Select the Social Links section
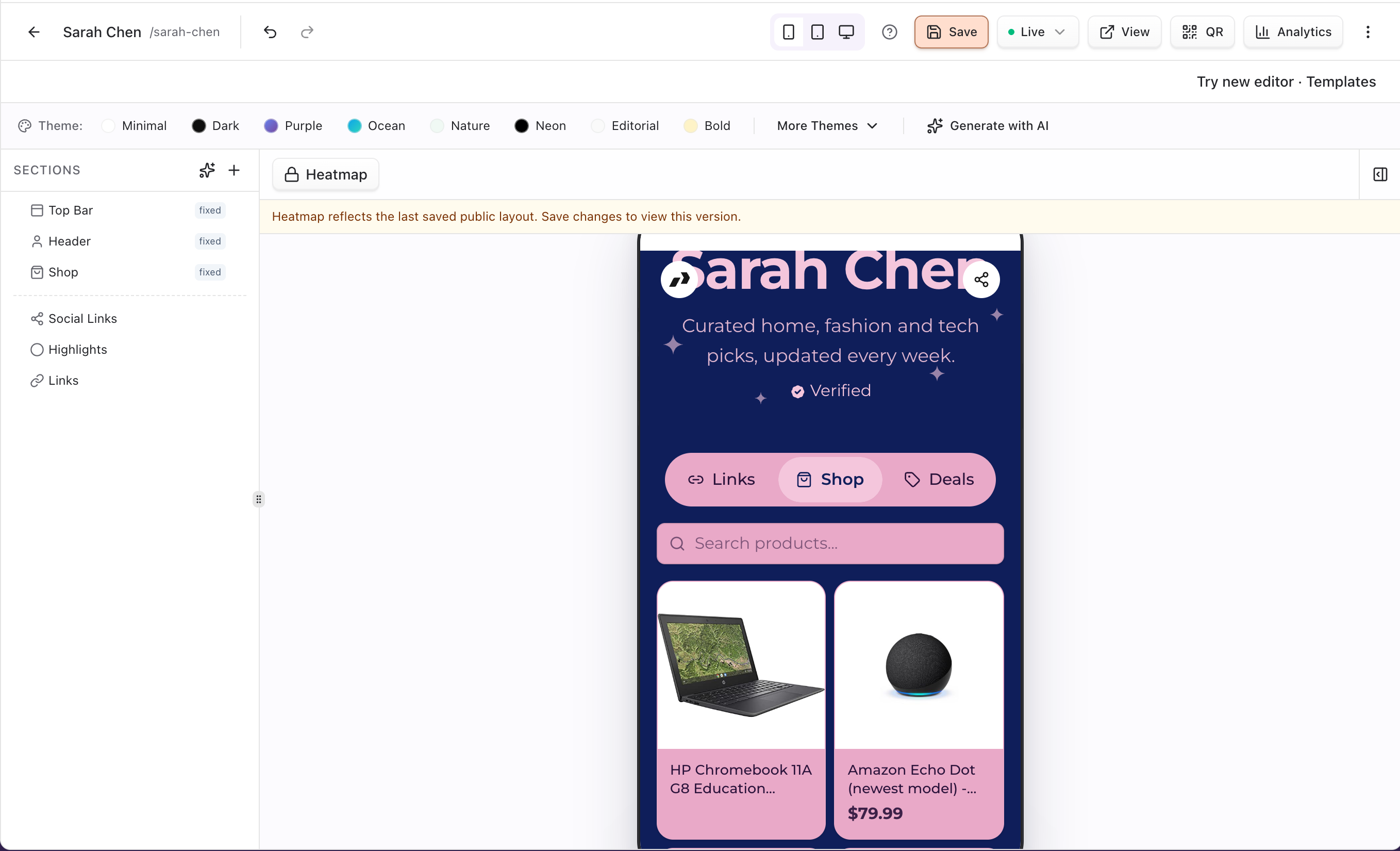The width and height of the screenshot is (1400, 851). point(128,318)
